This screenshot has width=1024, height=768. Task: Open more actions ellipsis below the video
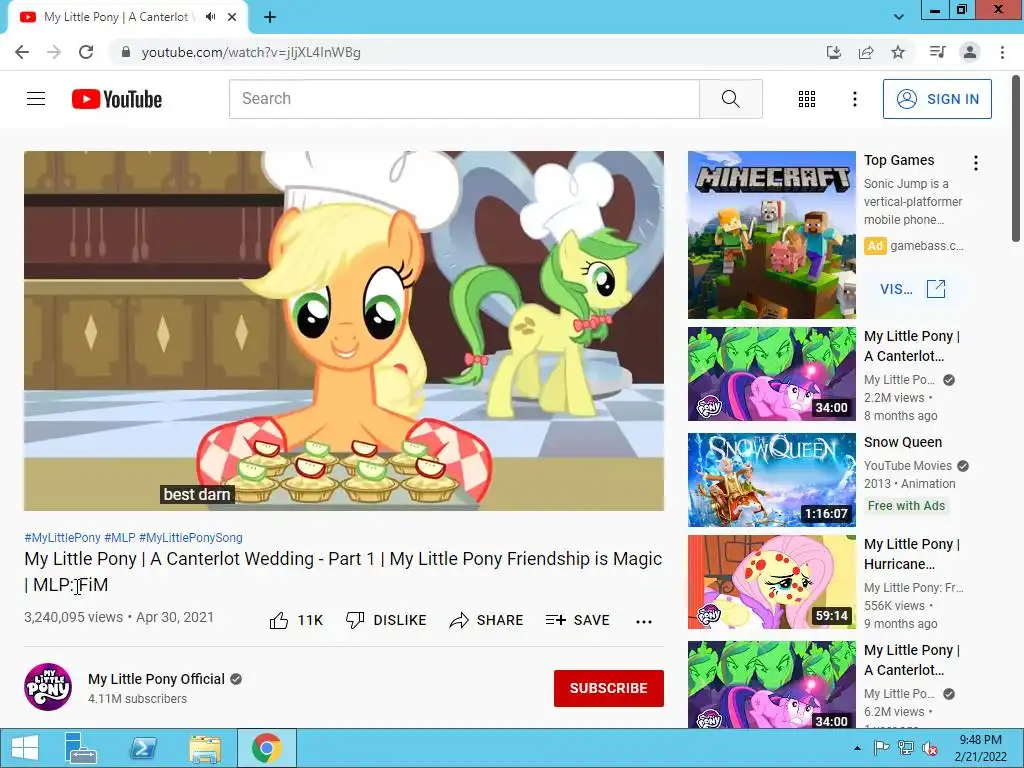click(x=644, y=621)
